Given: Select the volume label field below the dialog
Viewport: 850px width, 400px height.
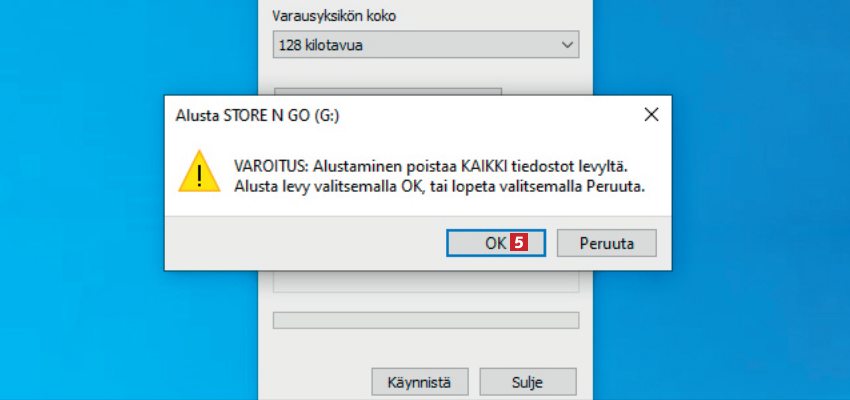Looking at the screenshot, I should (x=426, y=282).
